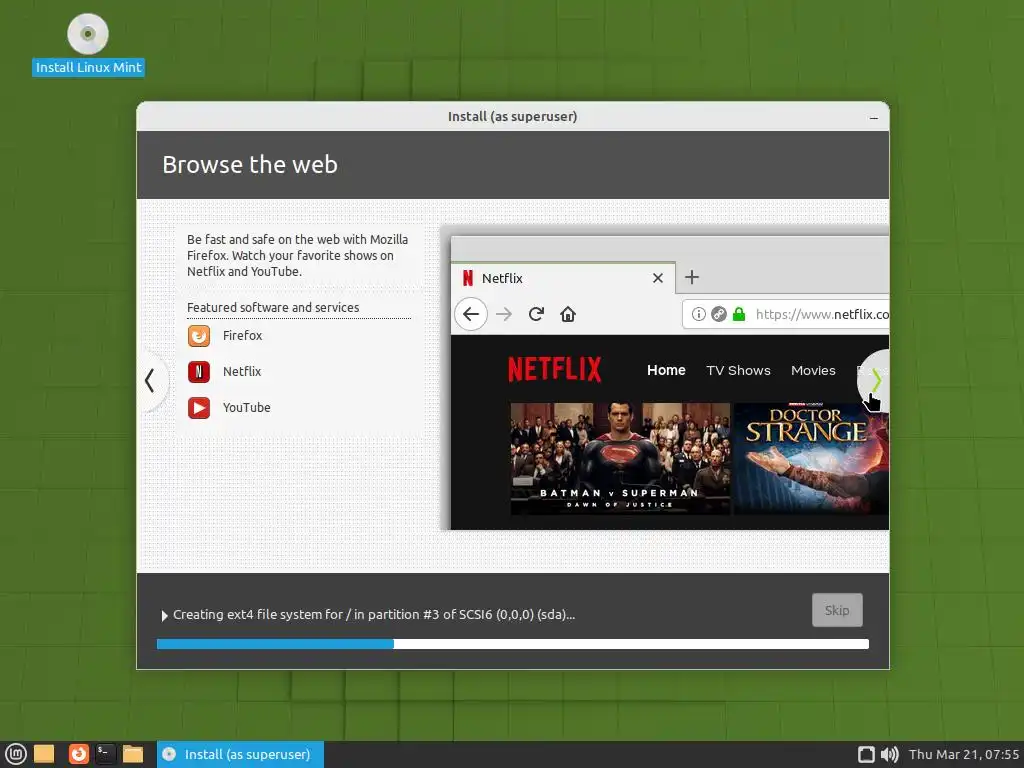
Task: Open the Linux Mint start menu
Action: [16, 754]
